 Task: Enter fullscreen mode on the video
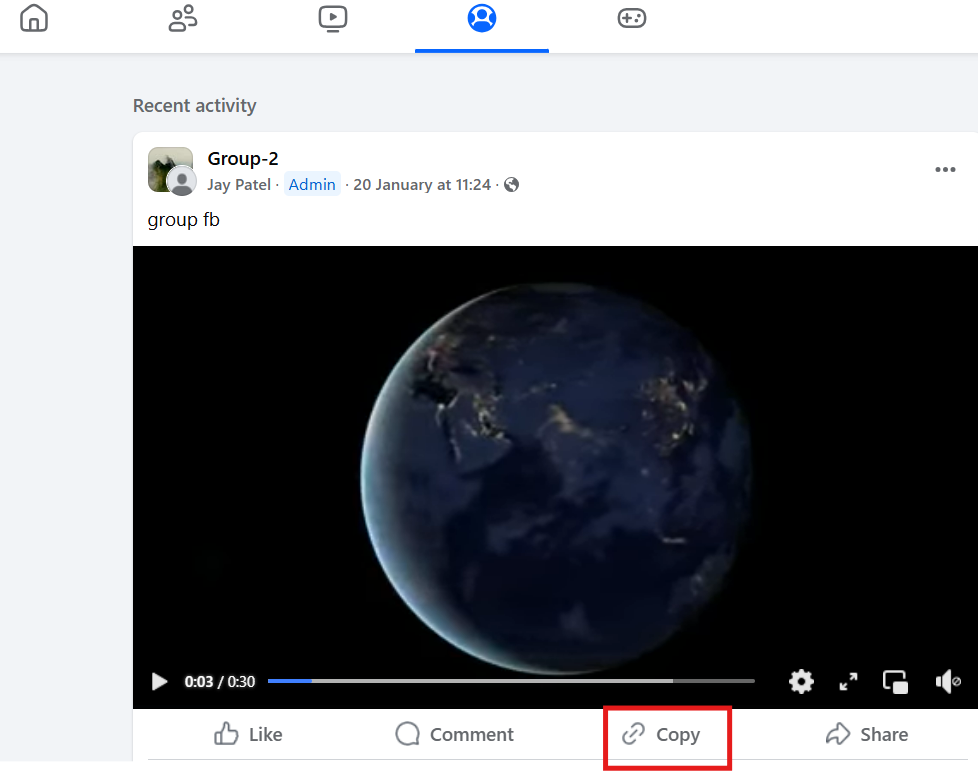click(848, 681)
